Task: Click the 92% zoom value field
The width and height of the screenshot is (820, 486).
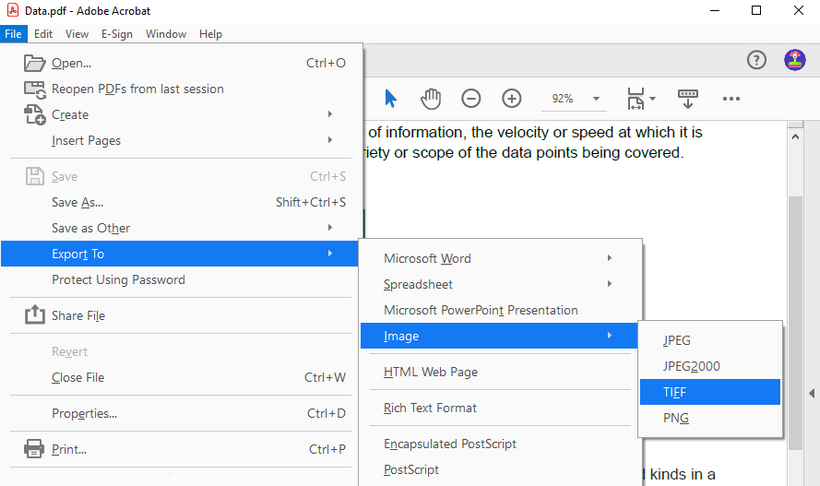Action: 563,98
